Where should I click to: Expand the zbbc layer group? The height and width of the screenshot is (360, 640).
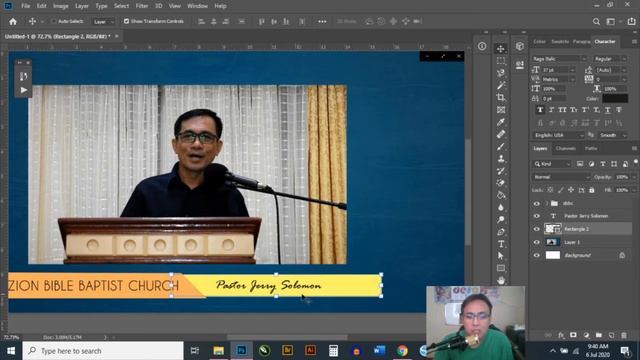[547, 203]
